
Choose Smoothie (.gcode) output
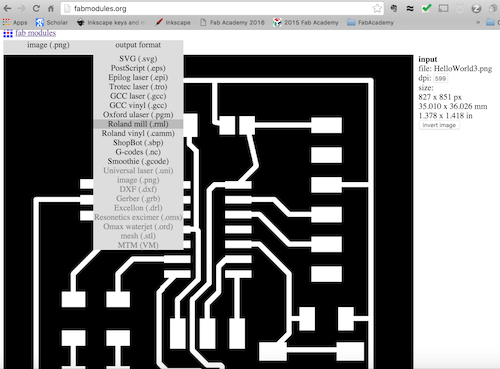[138, 161]
